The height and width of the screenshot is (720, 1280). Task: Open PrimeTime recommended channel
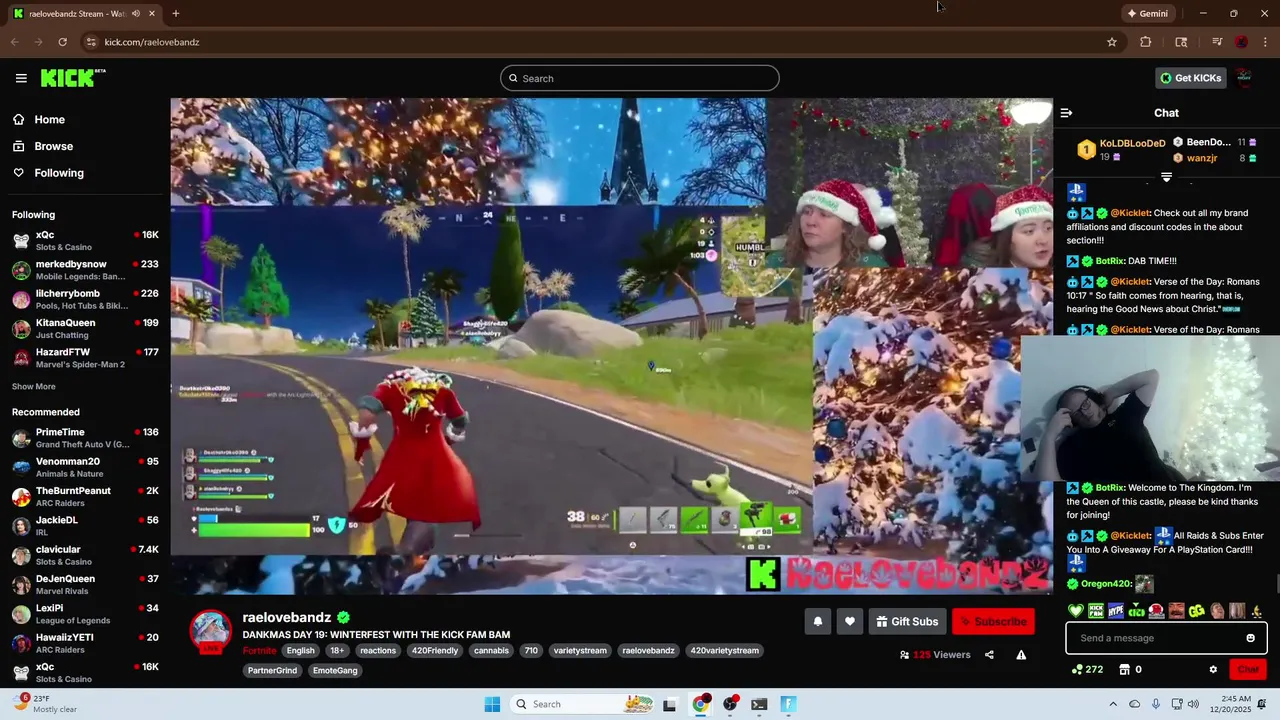click(x=85, y=438)
